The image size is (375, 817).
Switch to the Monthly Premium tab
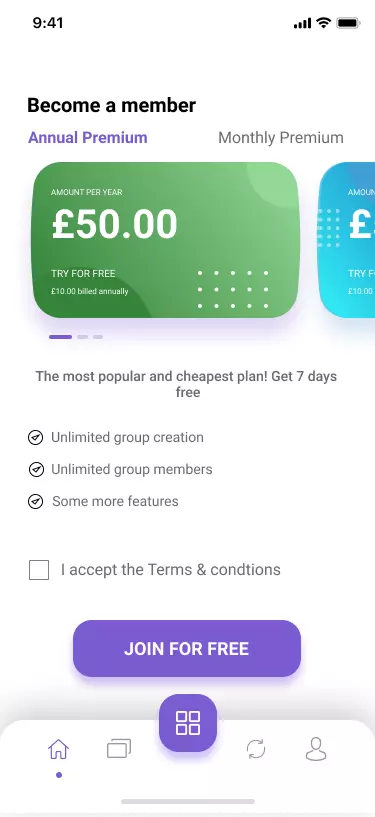click(x=281, y=138)
